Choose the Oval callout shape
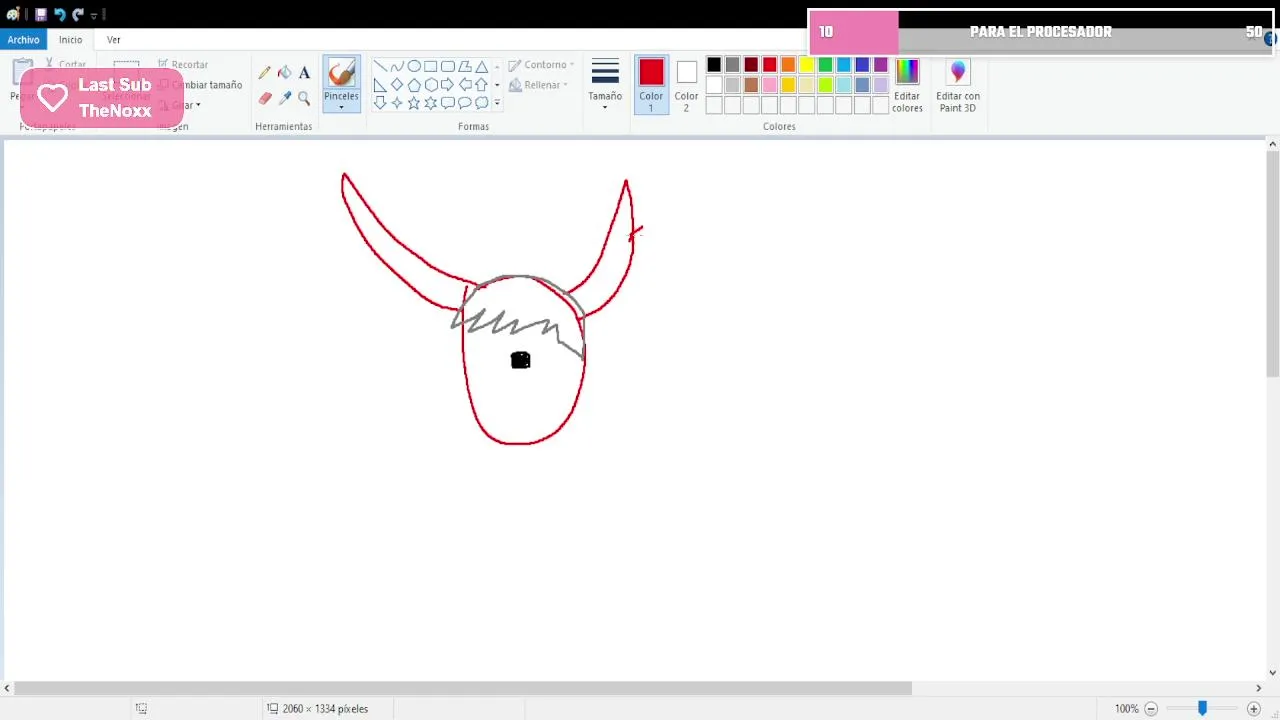1280x720 pixels. click(465, 103)
